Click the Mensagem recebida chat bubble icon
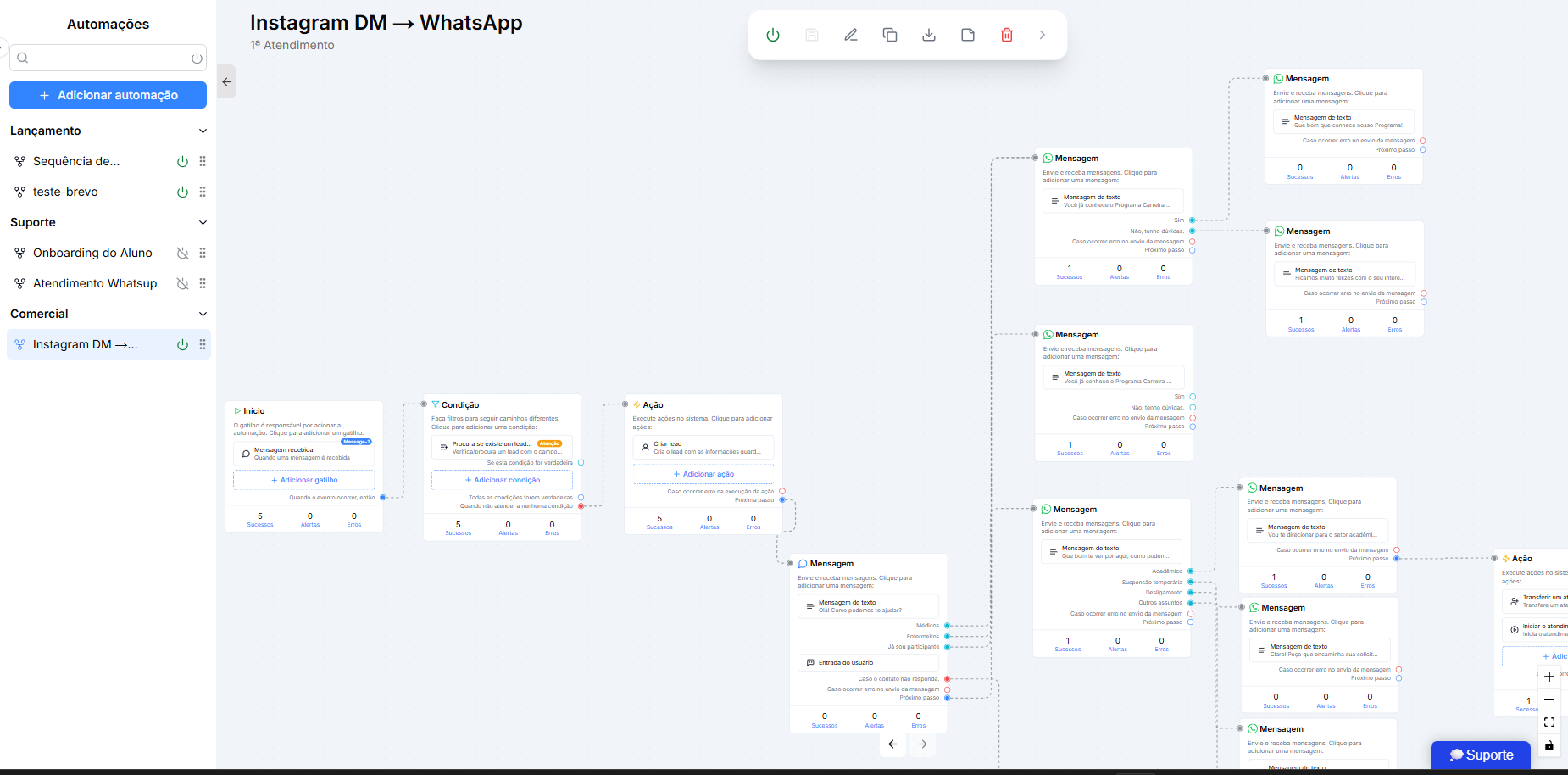The height and width of the screenshot is (775, 1568). coord(246,454)
